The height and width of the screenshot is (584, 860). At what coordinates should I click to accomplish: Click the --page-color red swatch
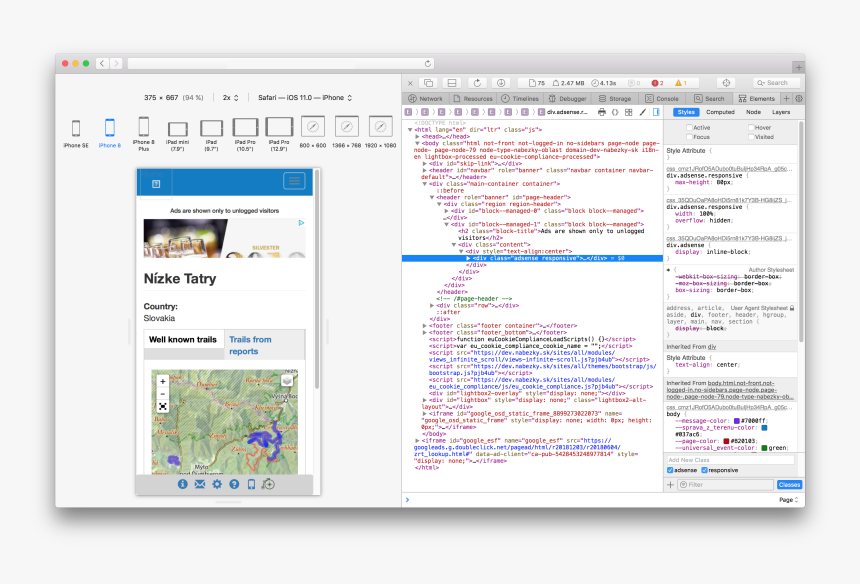point(726,441)
